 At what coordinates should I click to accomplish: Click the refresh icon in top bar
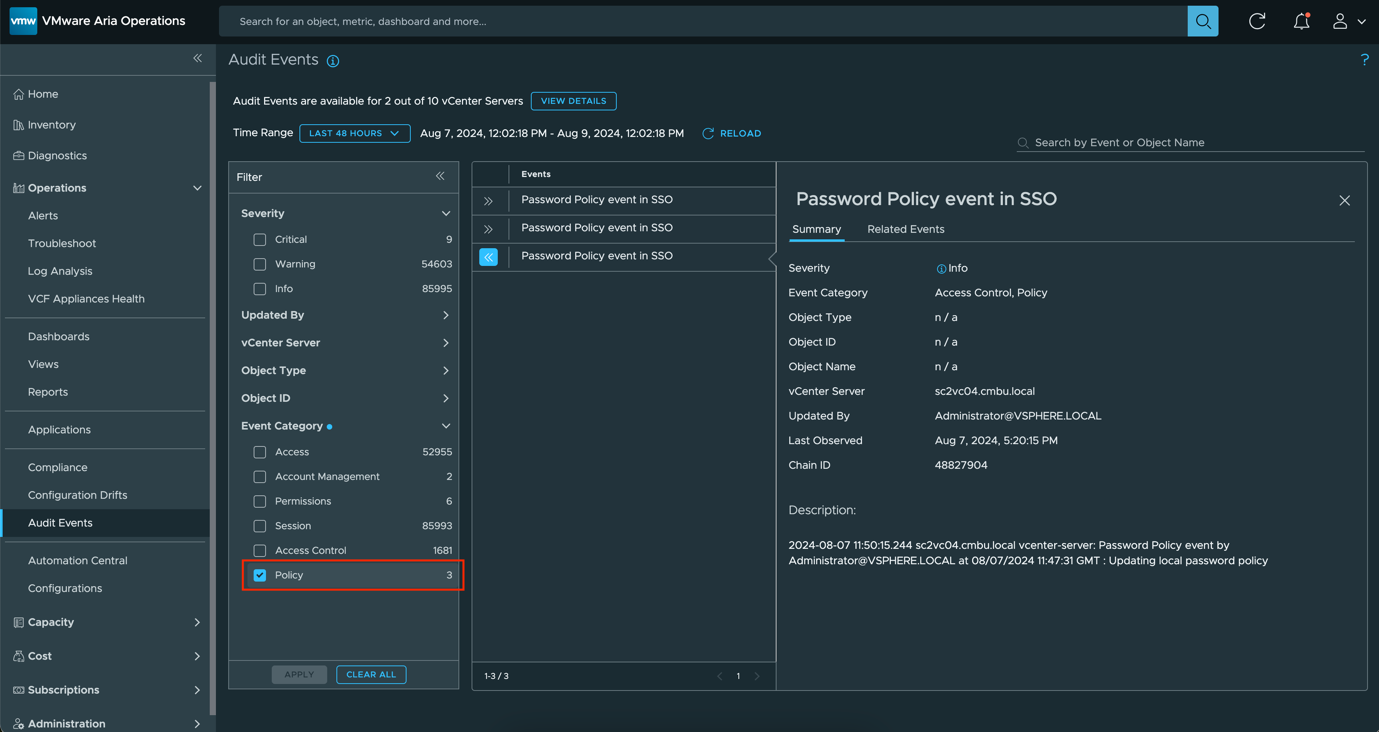[x=1257, y=21]
